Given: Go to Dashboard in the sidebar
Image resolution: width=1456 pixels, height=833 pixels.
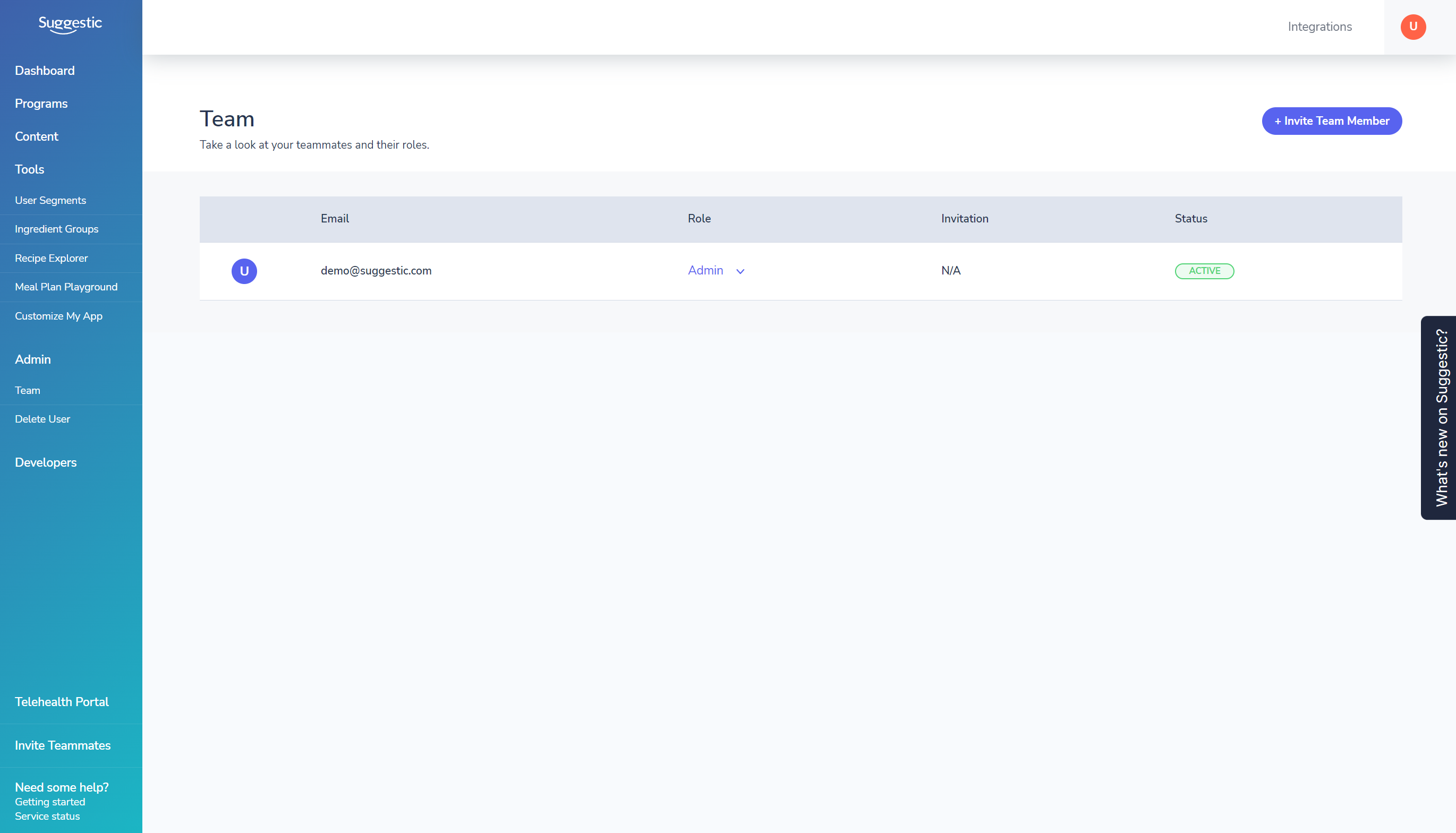Looking at the screenshot, I should 45,71.
